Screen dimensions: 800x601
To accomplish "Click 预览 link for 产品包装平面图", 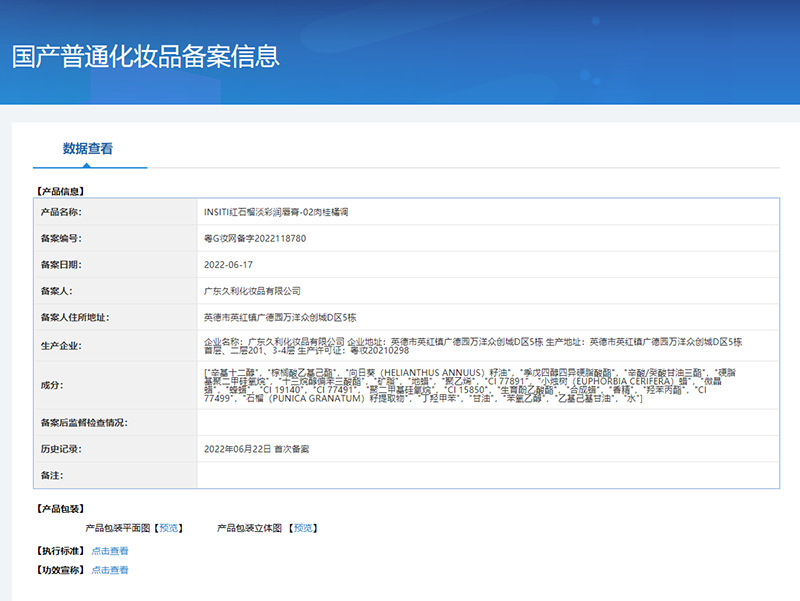I will [x=168, y=528].
